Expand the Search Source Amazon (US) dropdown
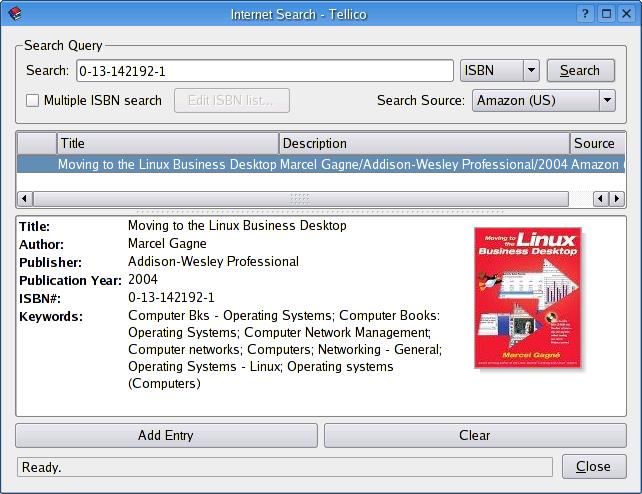 pyautogui.click(x=606, y=100)
